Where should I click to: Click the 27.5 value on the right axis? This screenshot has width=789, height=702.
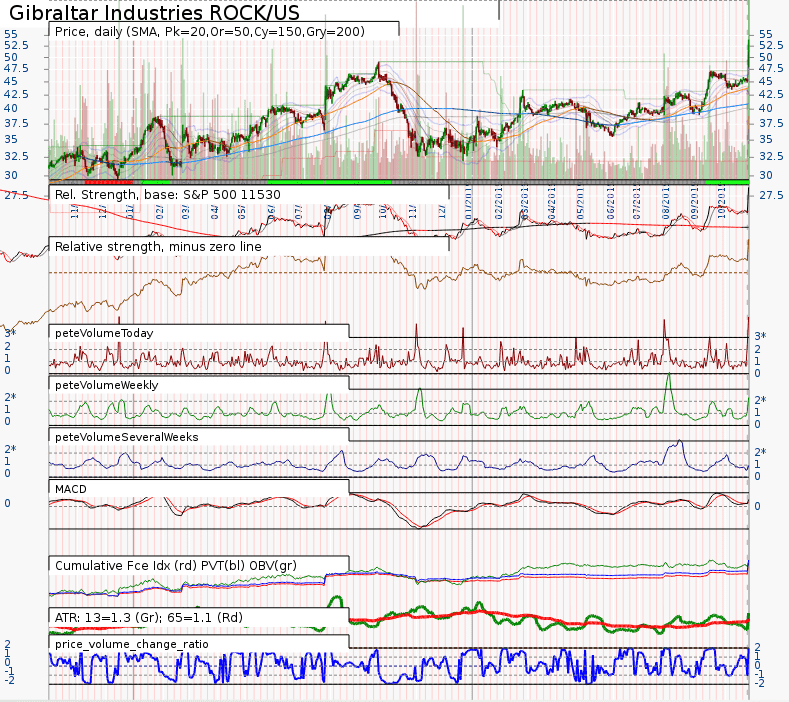click(771, 195)
